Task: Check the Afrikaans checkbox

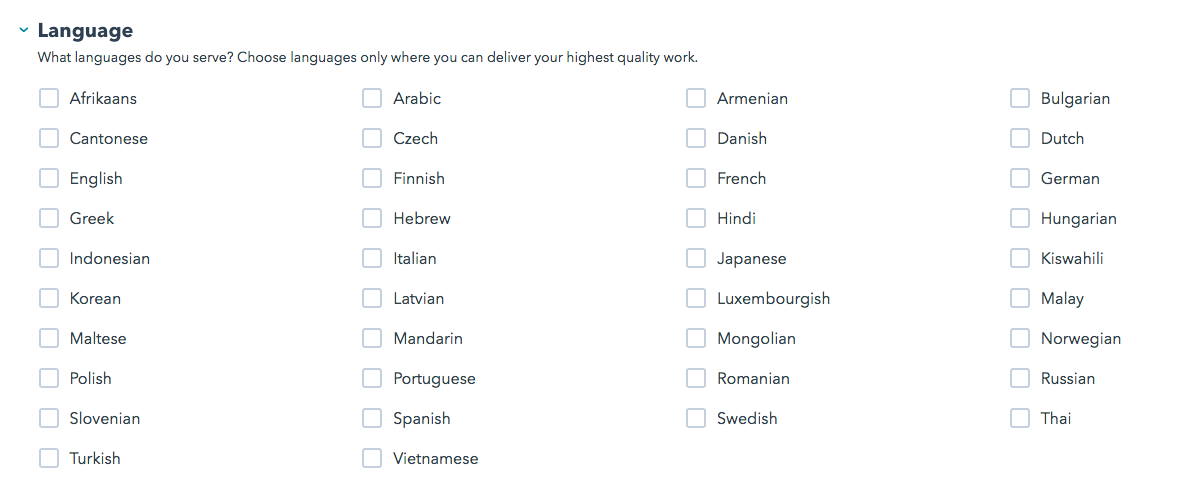Action: [49, 98]
